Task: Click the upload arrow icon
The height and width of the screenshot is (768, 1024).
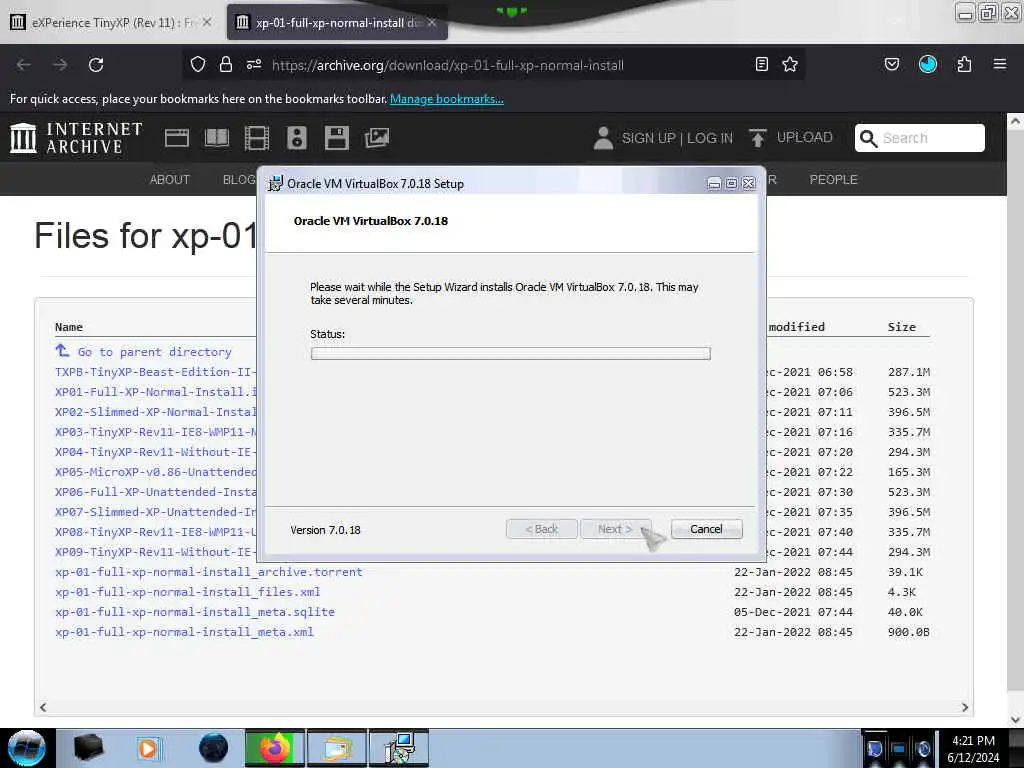Action: coord(758,138)
